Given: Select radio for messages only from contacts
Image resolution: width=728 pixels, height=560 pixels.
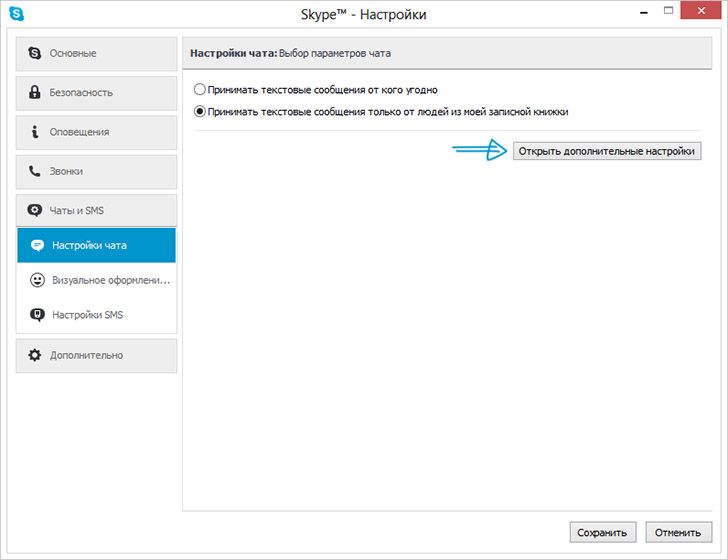Looking at the screenshot, I should tap(200, 112).
